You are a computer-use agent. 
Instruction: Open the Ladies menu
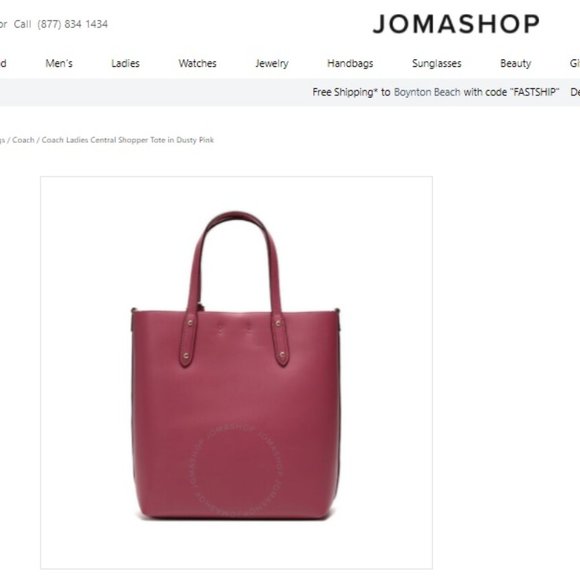tap(125, 63)
